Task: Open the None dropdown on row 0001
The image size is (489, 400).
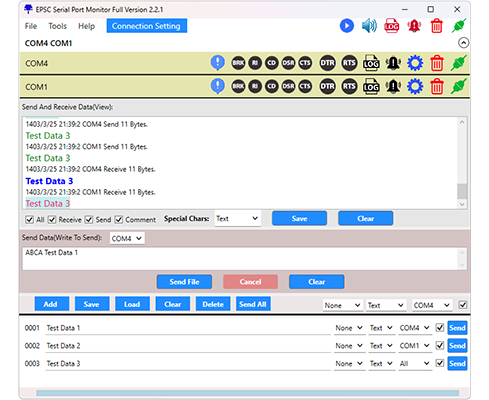Action: (349, 328)
